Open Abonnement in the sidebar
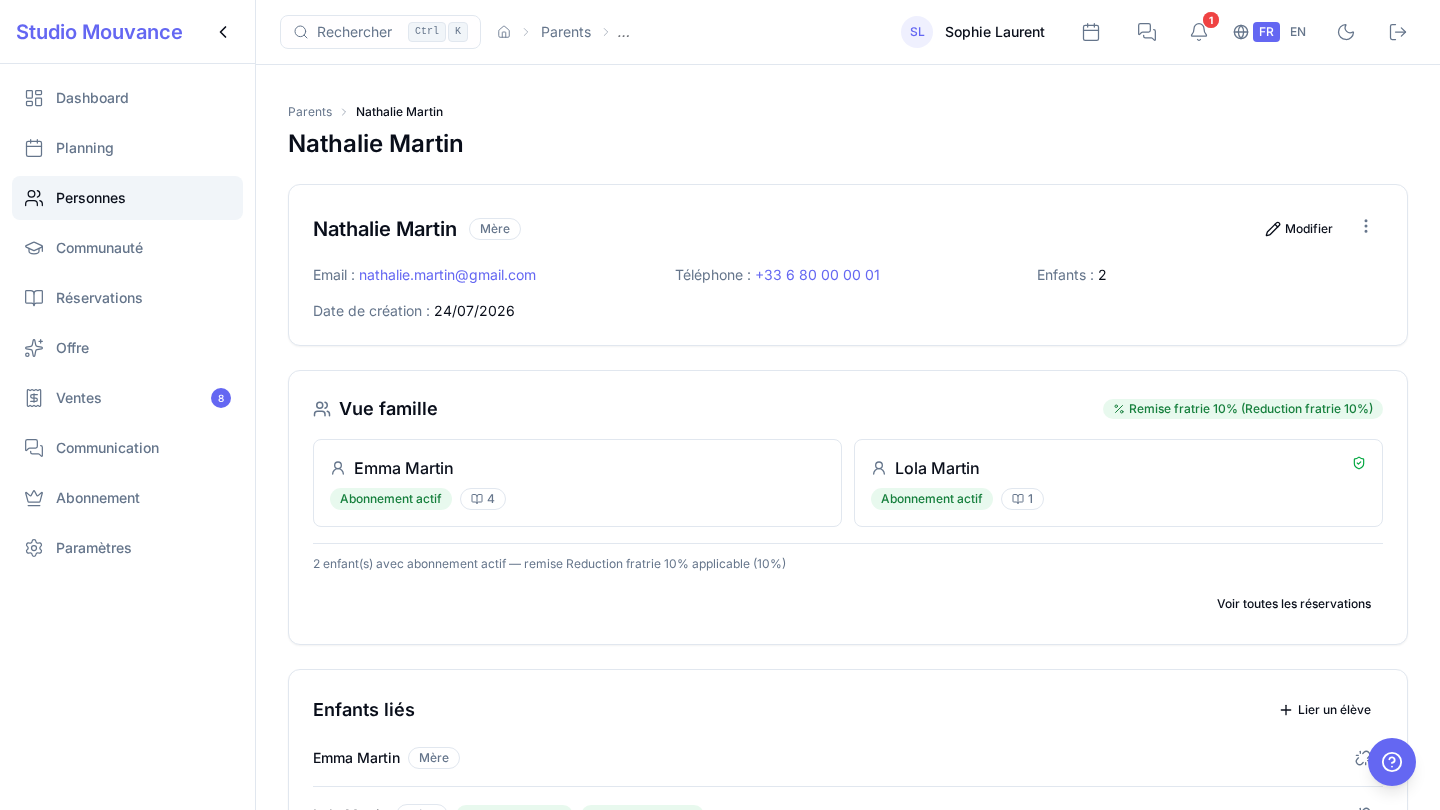Viewport: 1440px width, 810px height. (x=127, y=498)
